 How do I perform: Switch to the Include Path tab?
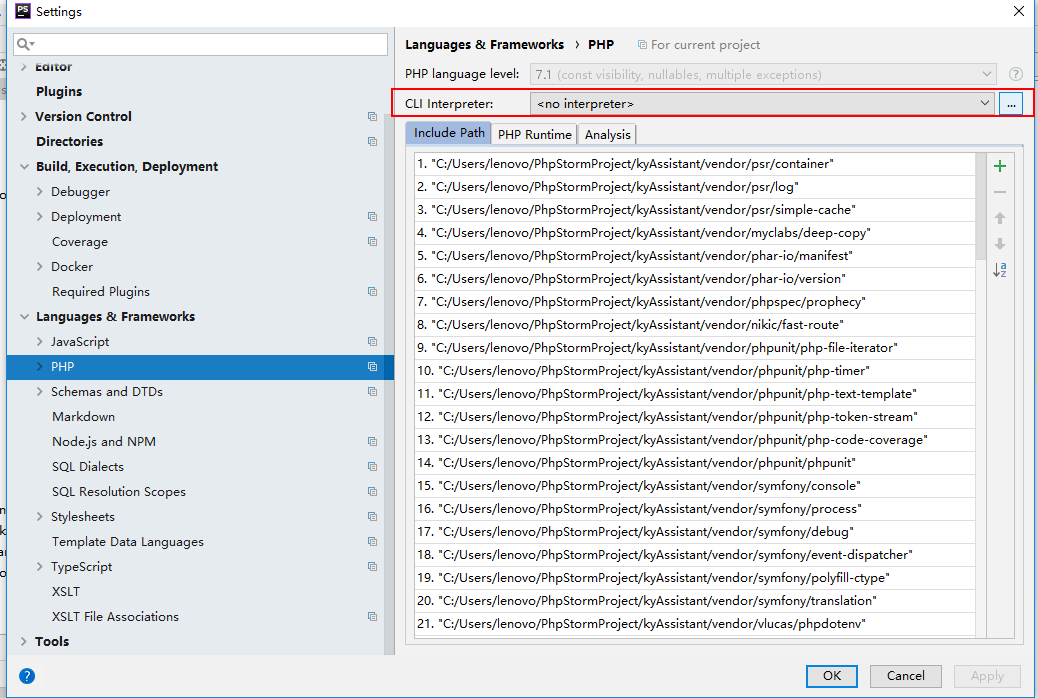tap(449, 133)
